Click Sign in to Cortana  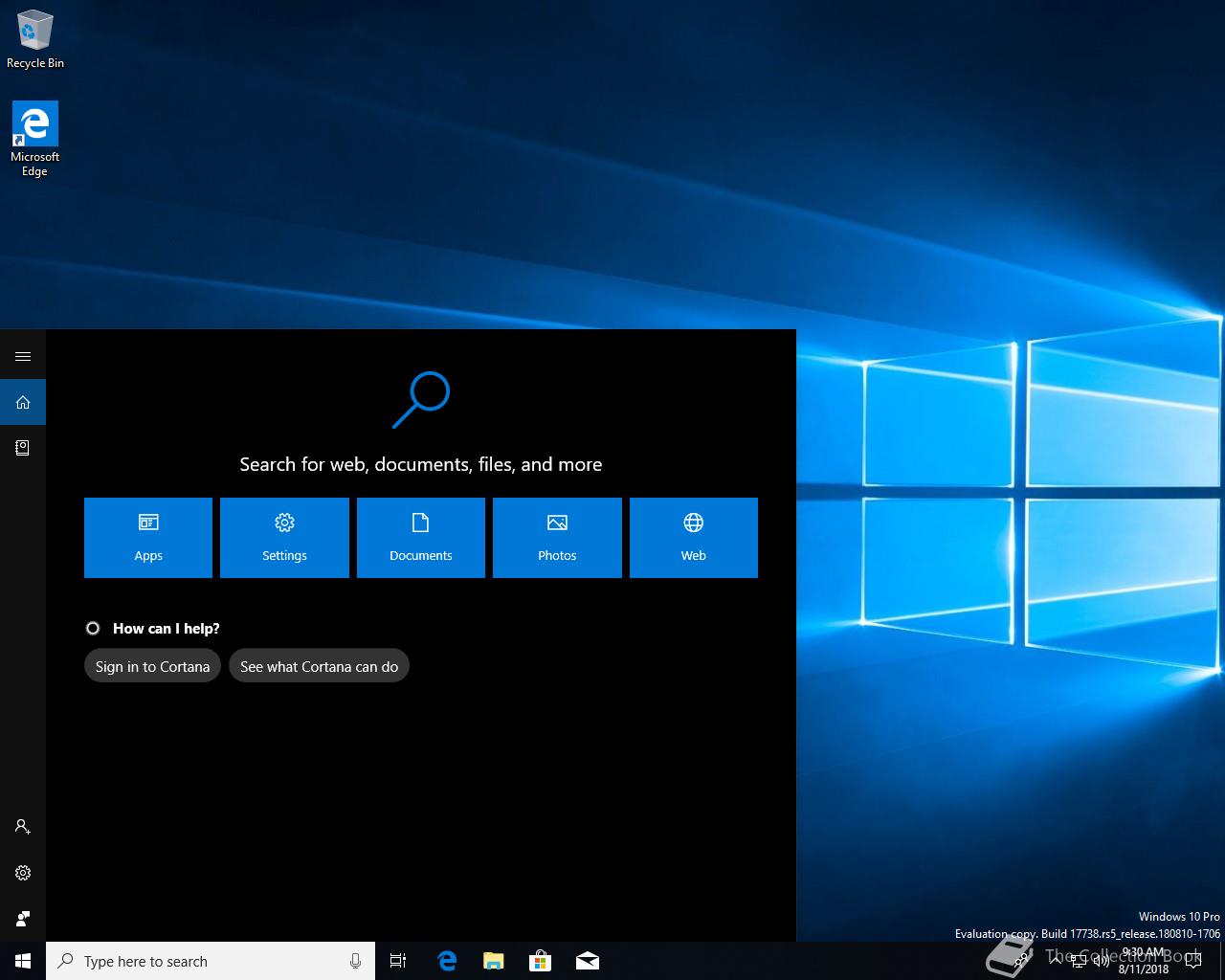(153, 666)
